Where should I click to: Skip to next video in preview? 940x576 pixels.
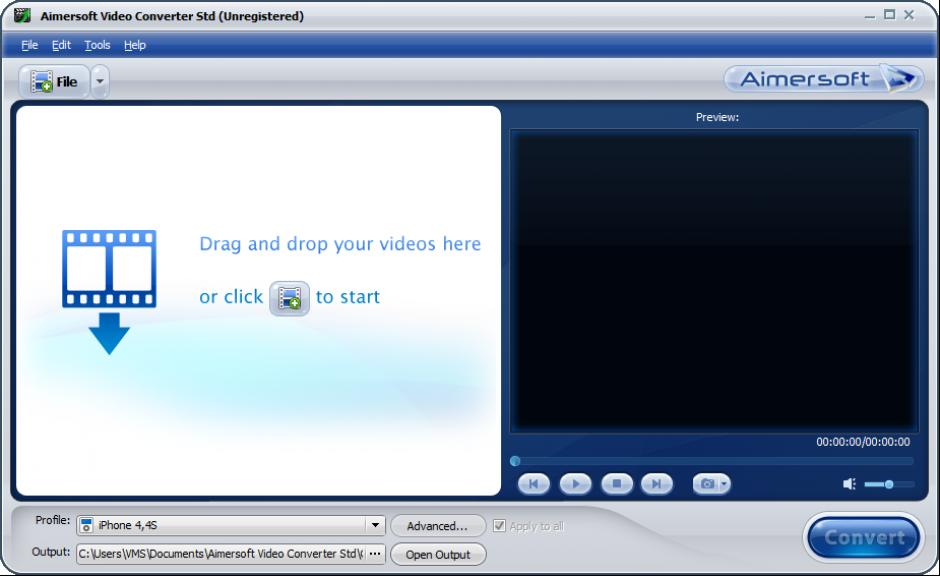pos(656,484)
